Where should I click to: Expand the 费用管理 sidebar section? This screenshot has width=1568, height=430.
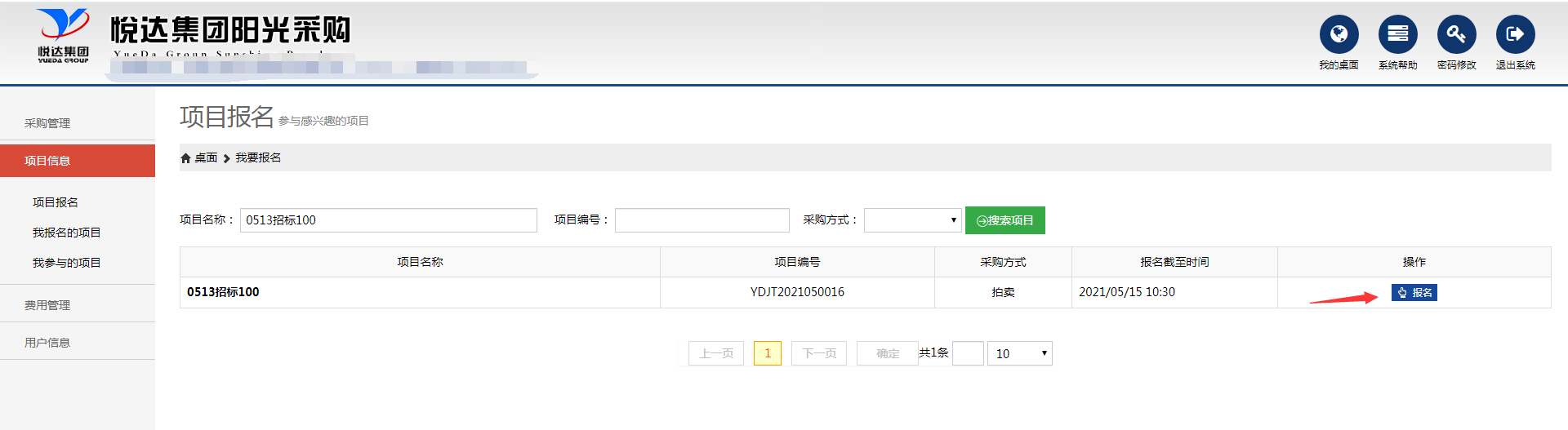pyautogui.click(x=47, y=305)
